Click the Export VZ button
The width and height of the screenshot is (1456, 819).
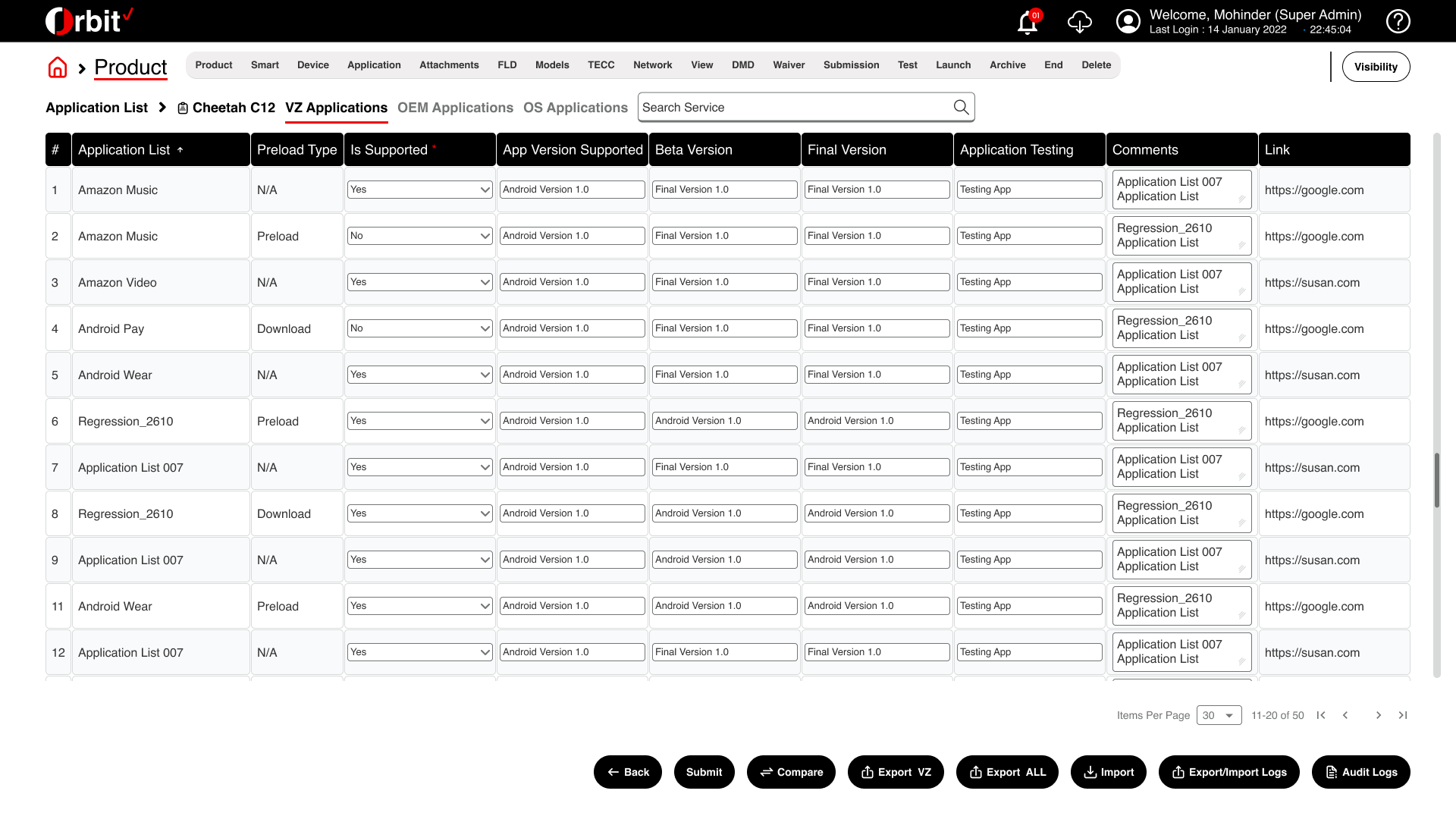(x=896, y=772)
